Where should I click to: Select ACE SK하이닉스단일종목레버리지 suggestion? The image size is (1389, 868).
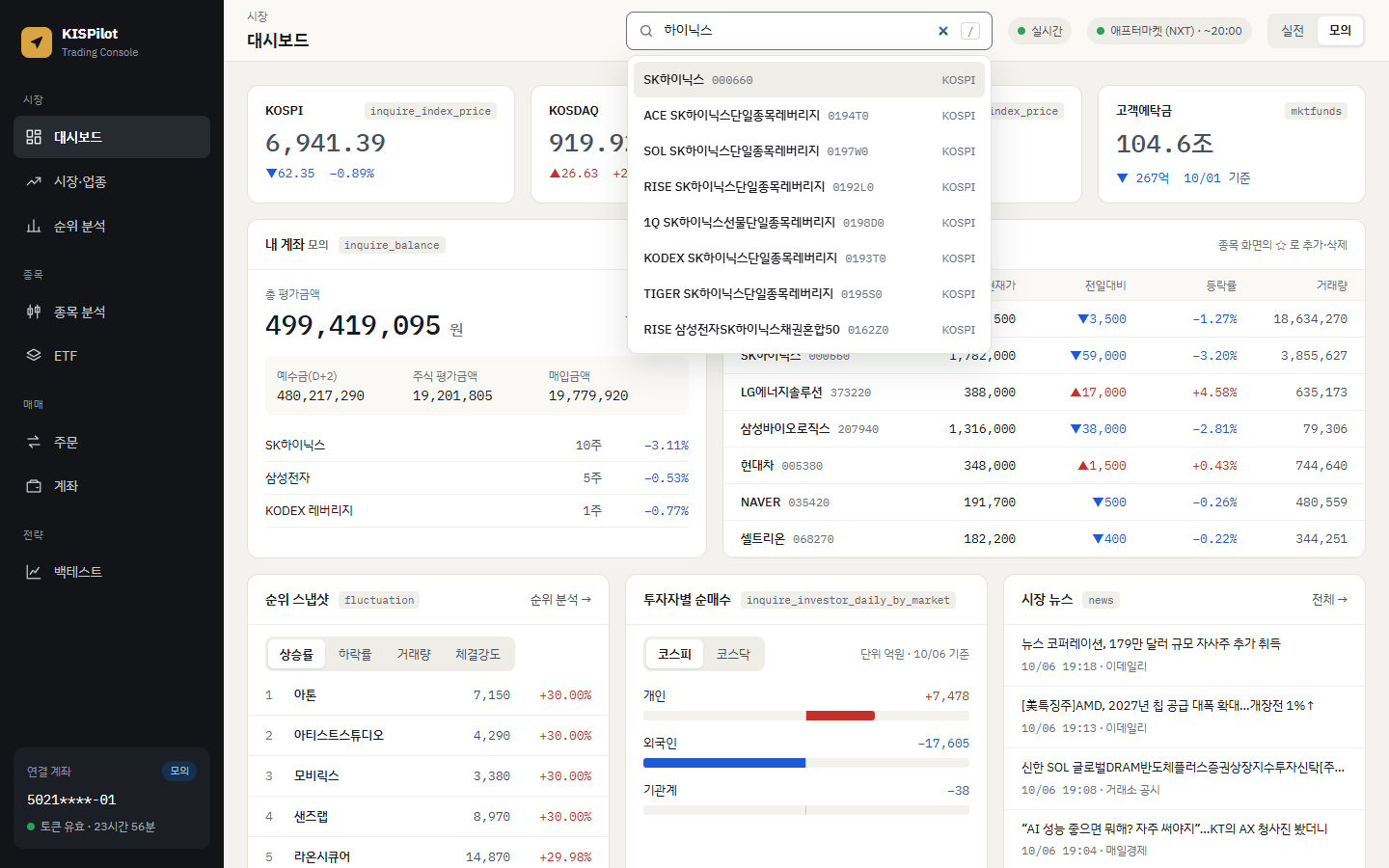[809, 116]
